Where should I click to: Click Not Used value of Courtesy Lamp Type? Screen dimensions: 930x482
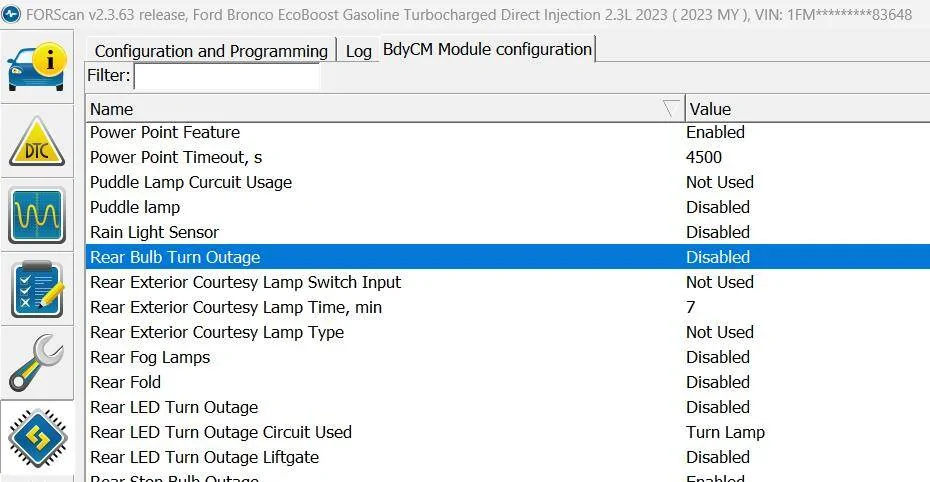click(x=720, y=332)
